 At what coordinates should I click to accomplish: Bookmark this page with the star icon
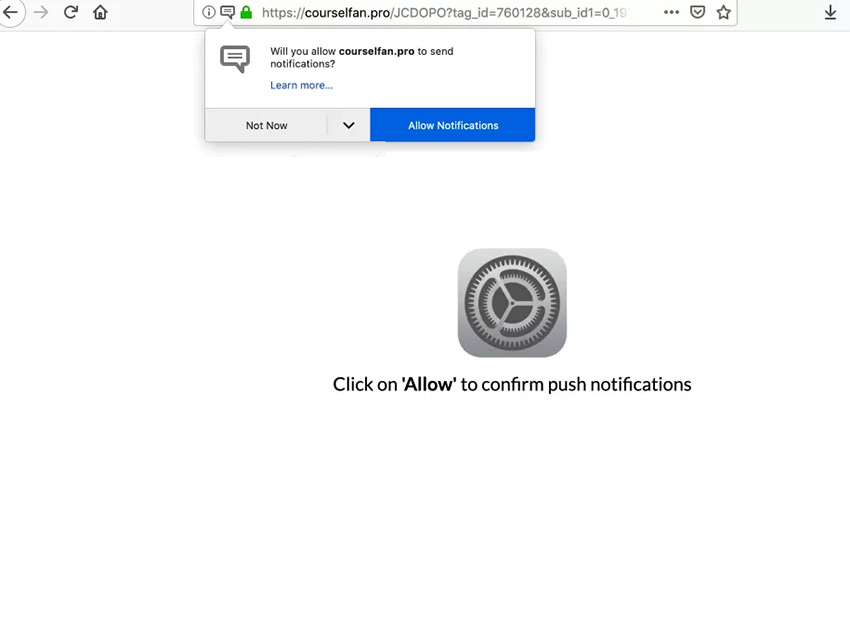coord(724,12)
